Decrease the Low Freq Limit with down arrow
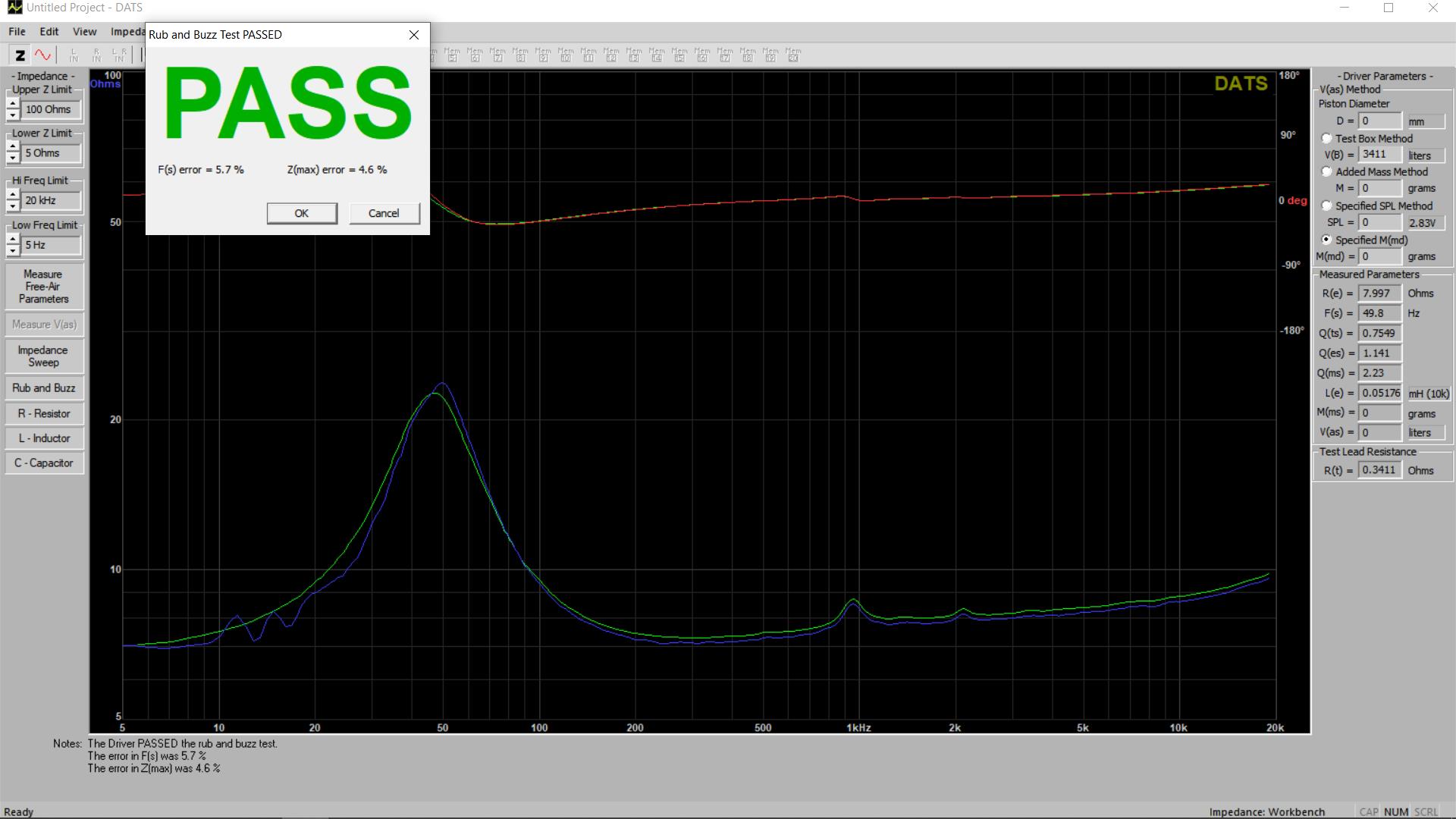The width and height of the screenshot is (1456, 819). pos(13,250)
